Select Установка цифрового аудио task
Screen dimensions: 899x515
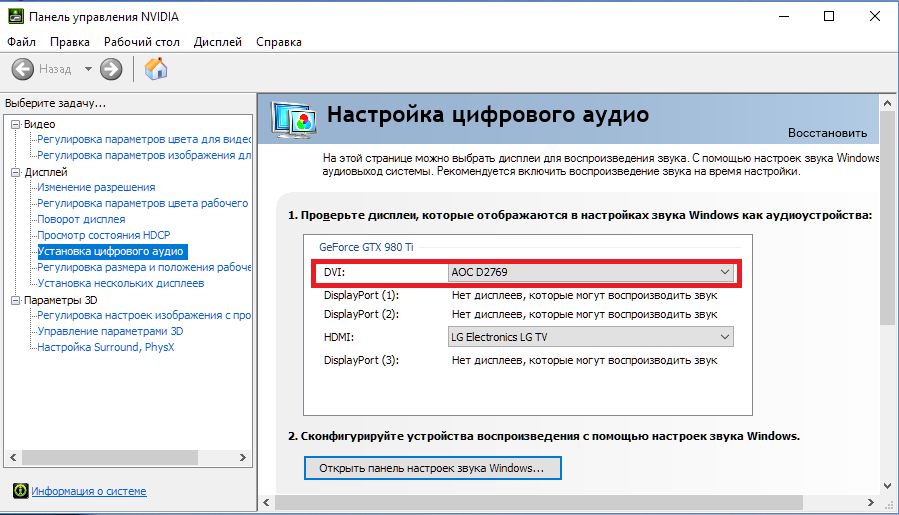coord(112,251)
